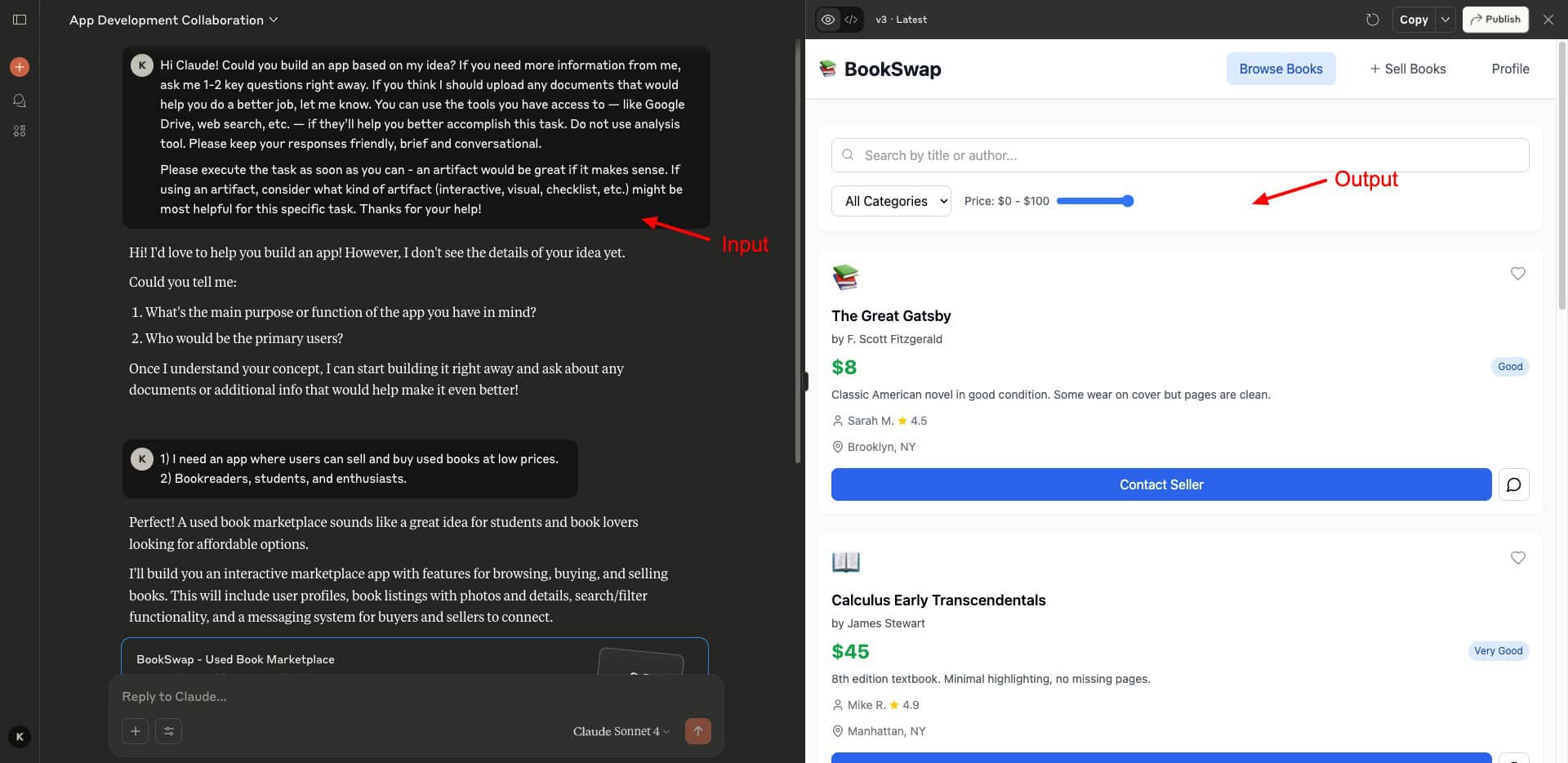
Task: Click the add attachment plus button
Action: pos(136,731)
